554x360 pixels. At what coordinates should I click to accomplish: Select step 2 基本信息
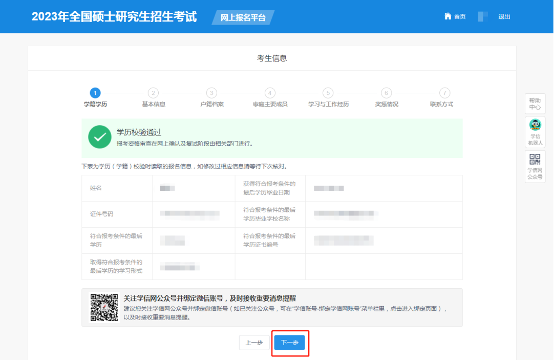[x=153, y=98]
